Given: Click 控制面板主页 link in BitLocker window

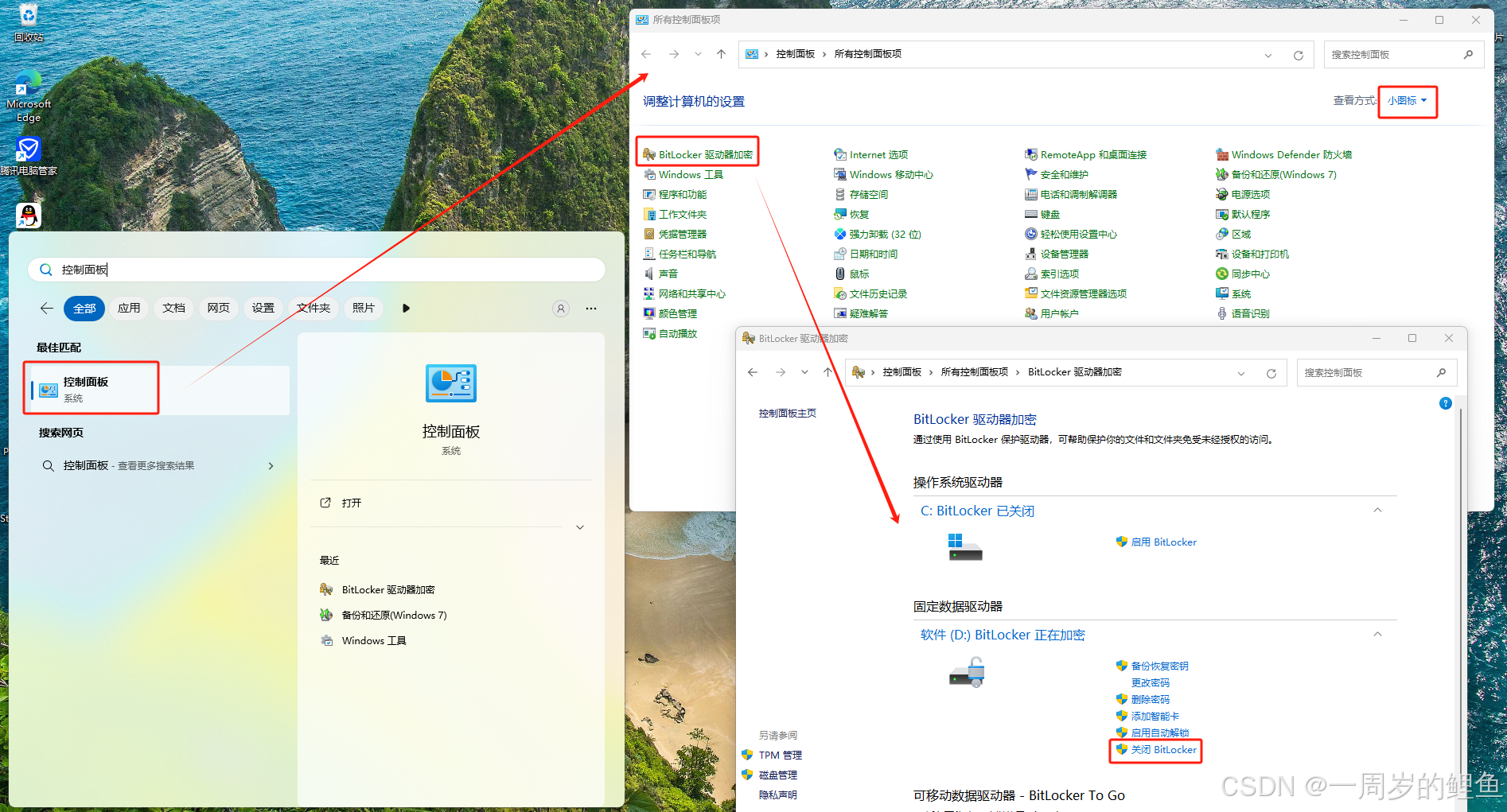Looking at the screenshot, I should click(788, 414).
